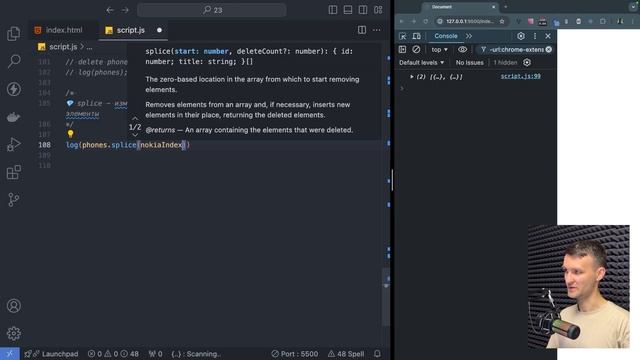640x360 pixels.
Task: Show the next signature overload
Action: point(135,135)
